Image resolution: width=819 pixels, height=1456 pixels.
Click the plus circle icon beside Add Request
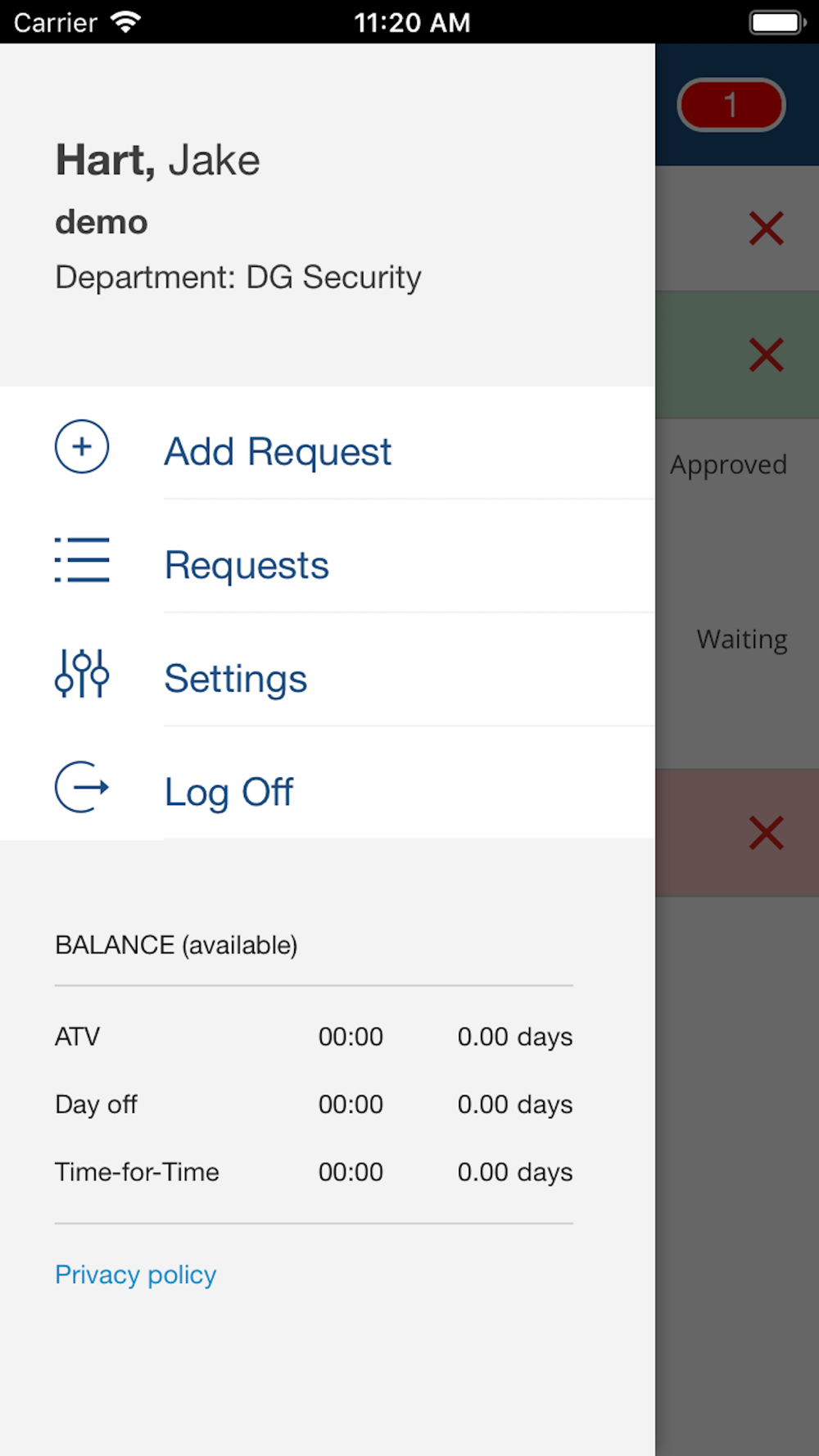tap(82, 447)
